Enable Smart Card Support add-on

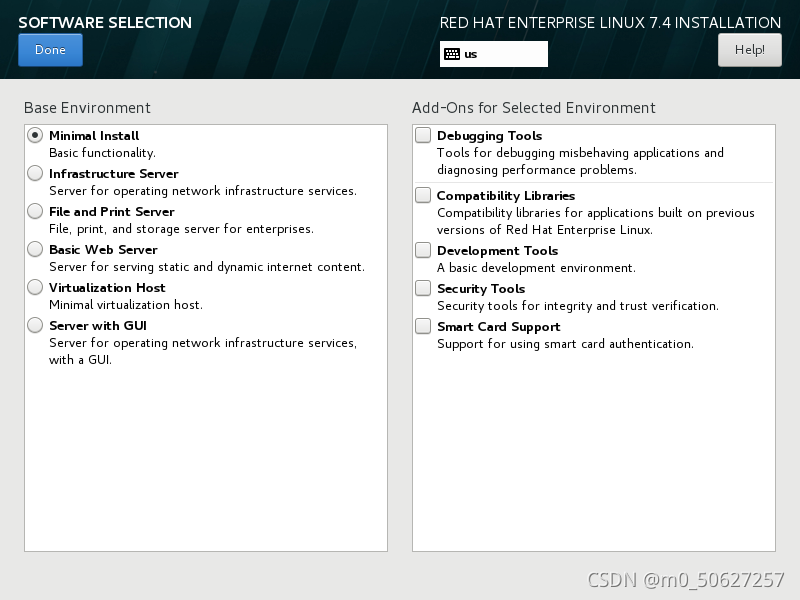coord(423,327)
